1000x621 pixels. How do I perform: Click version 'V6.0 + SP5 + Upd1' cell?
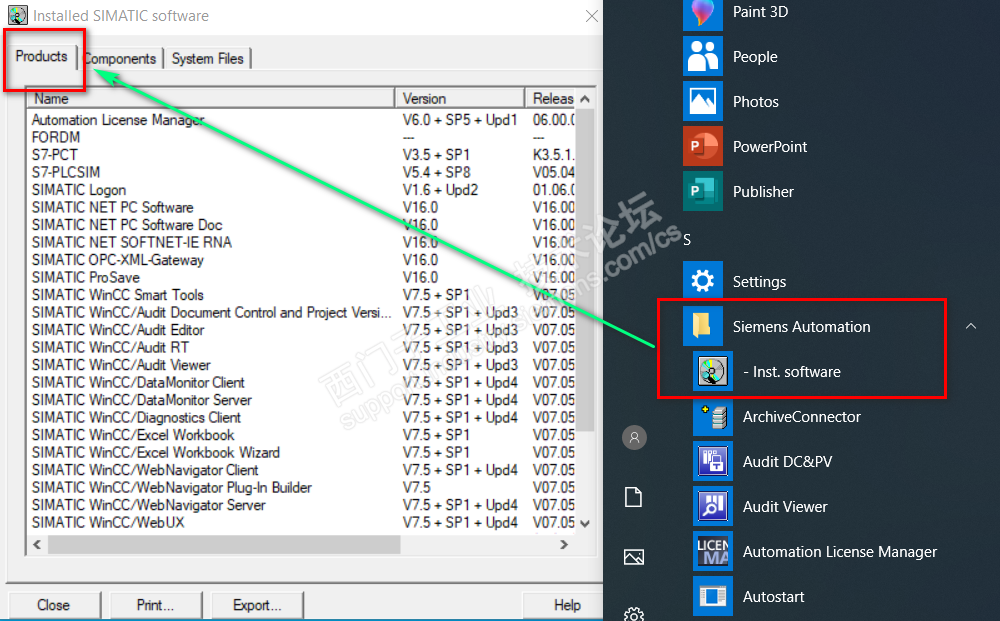point(460,120)
